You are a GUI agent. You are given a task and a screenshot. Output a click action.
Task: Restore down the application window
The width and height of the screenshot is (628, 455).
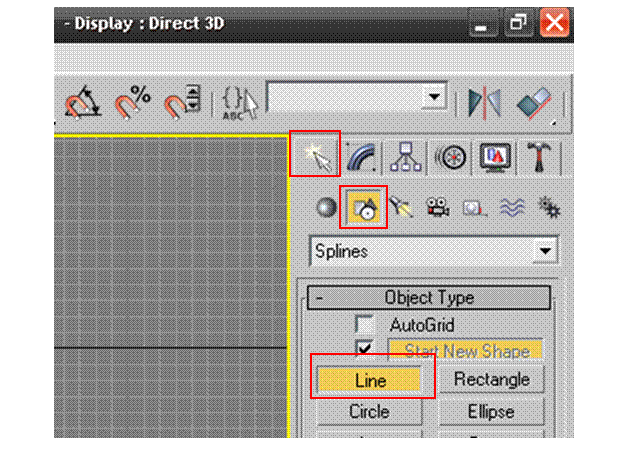[x=518, y=23]
